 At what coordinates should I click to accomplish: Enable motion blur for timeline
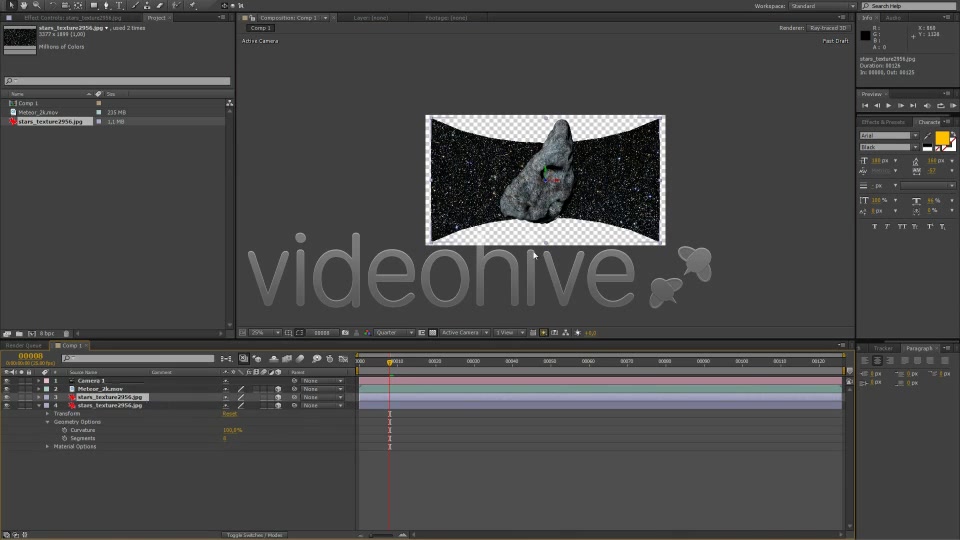point(300,359)
